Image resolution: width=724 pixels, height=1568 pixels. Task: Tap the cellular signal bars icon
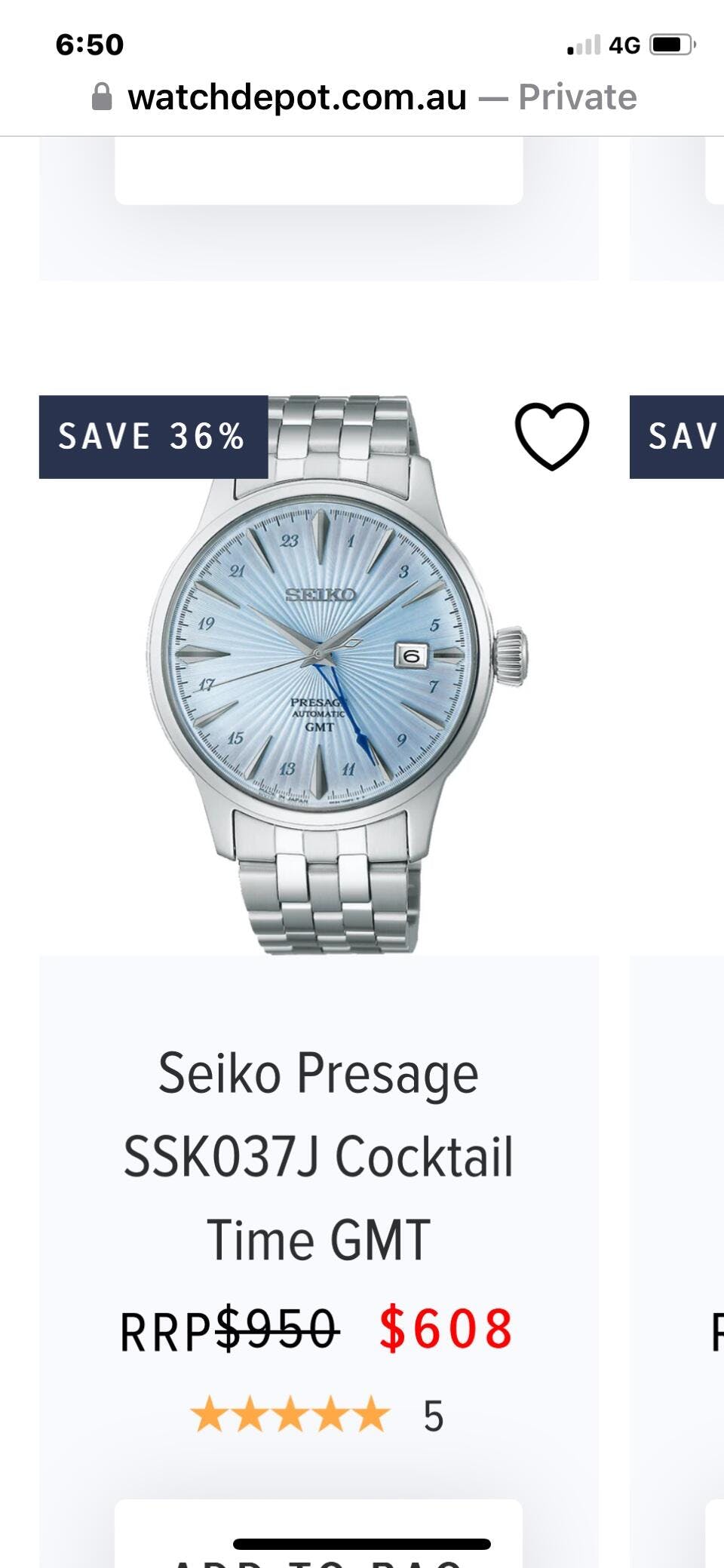[584, 46]
